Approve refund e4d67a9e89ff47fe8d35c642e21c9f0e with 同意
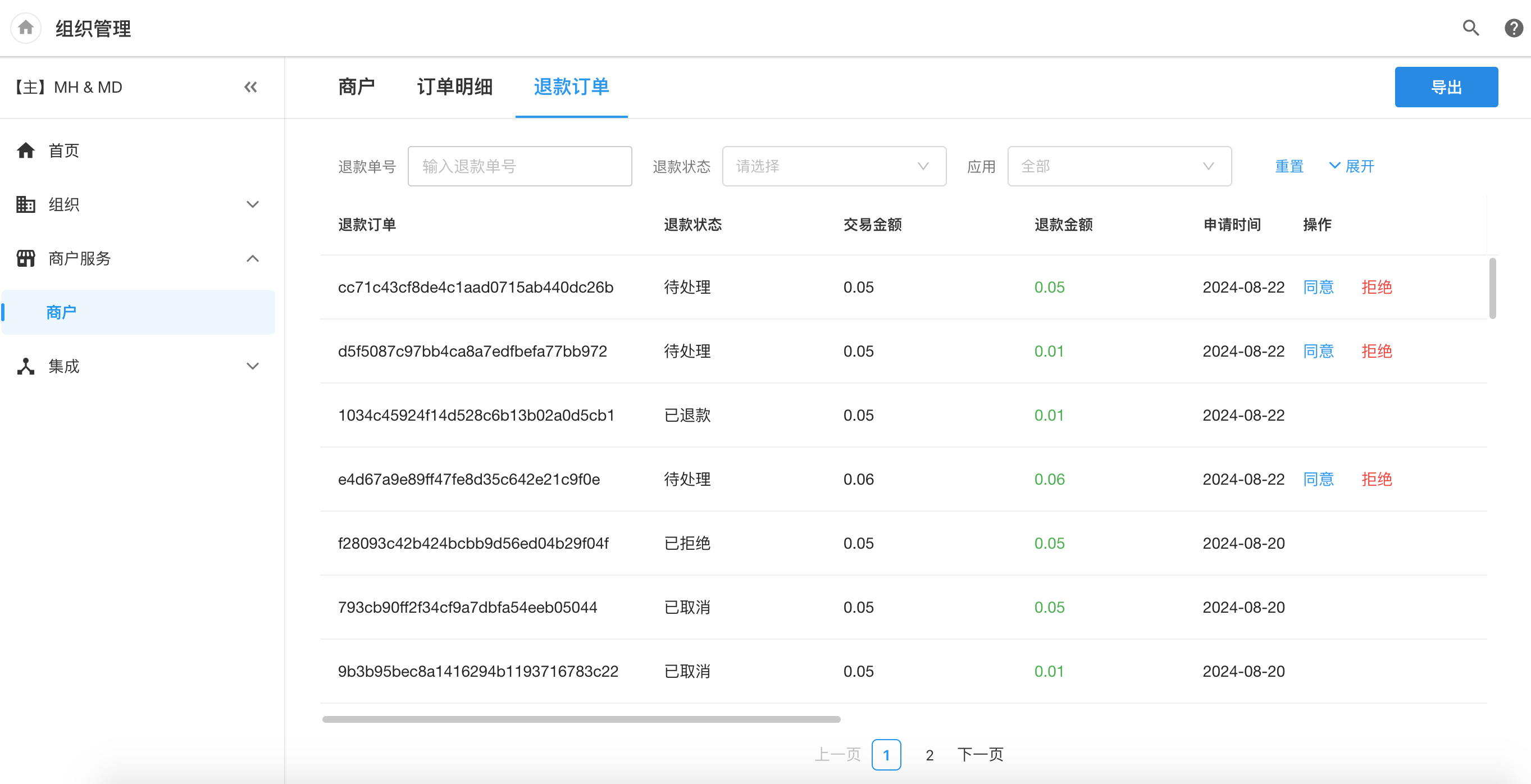This screenshot has width=1531, height=784. (1318, 479)
